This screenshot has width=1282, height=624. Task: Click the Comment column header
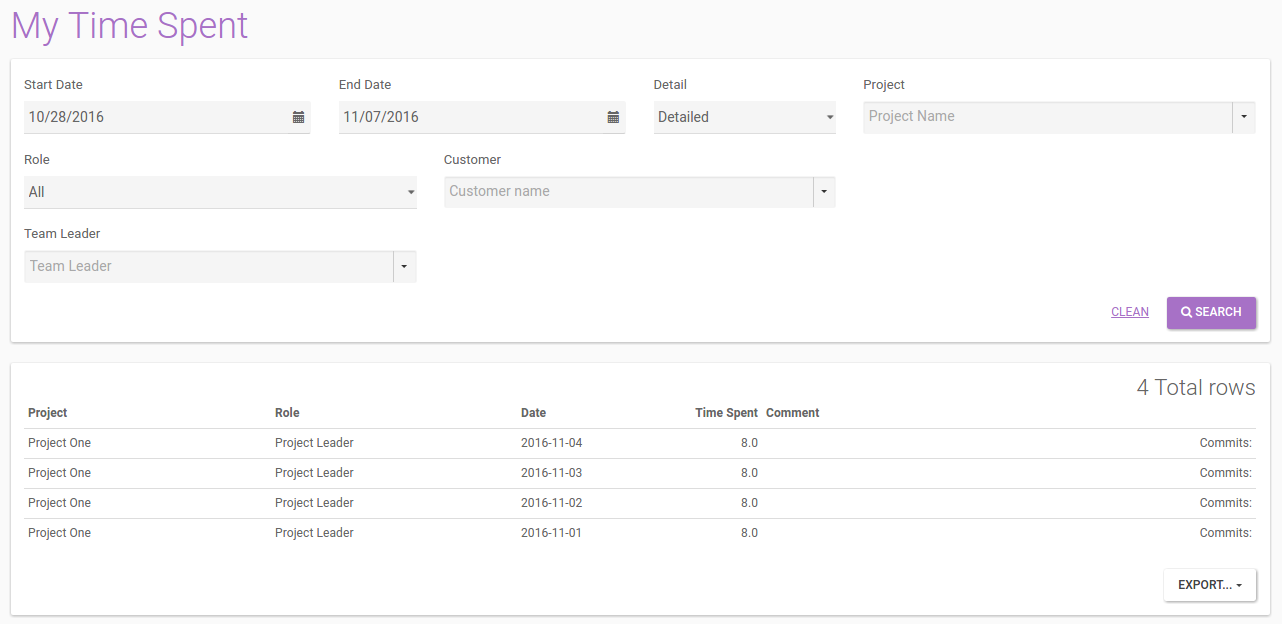(793, 413)
